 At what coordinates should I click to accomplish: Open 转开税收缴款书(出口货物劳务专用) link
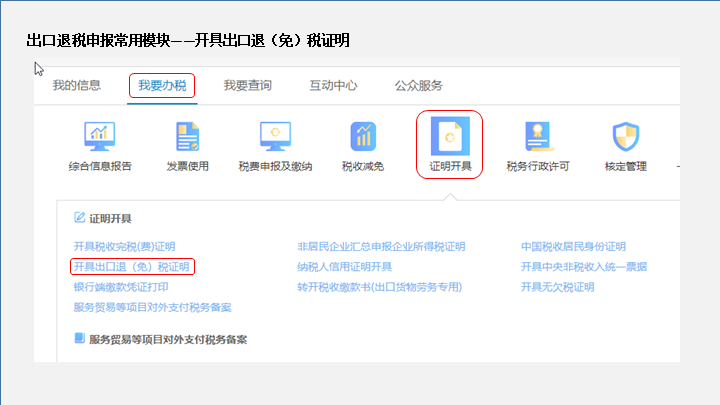click(x=379, y=287)
